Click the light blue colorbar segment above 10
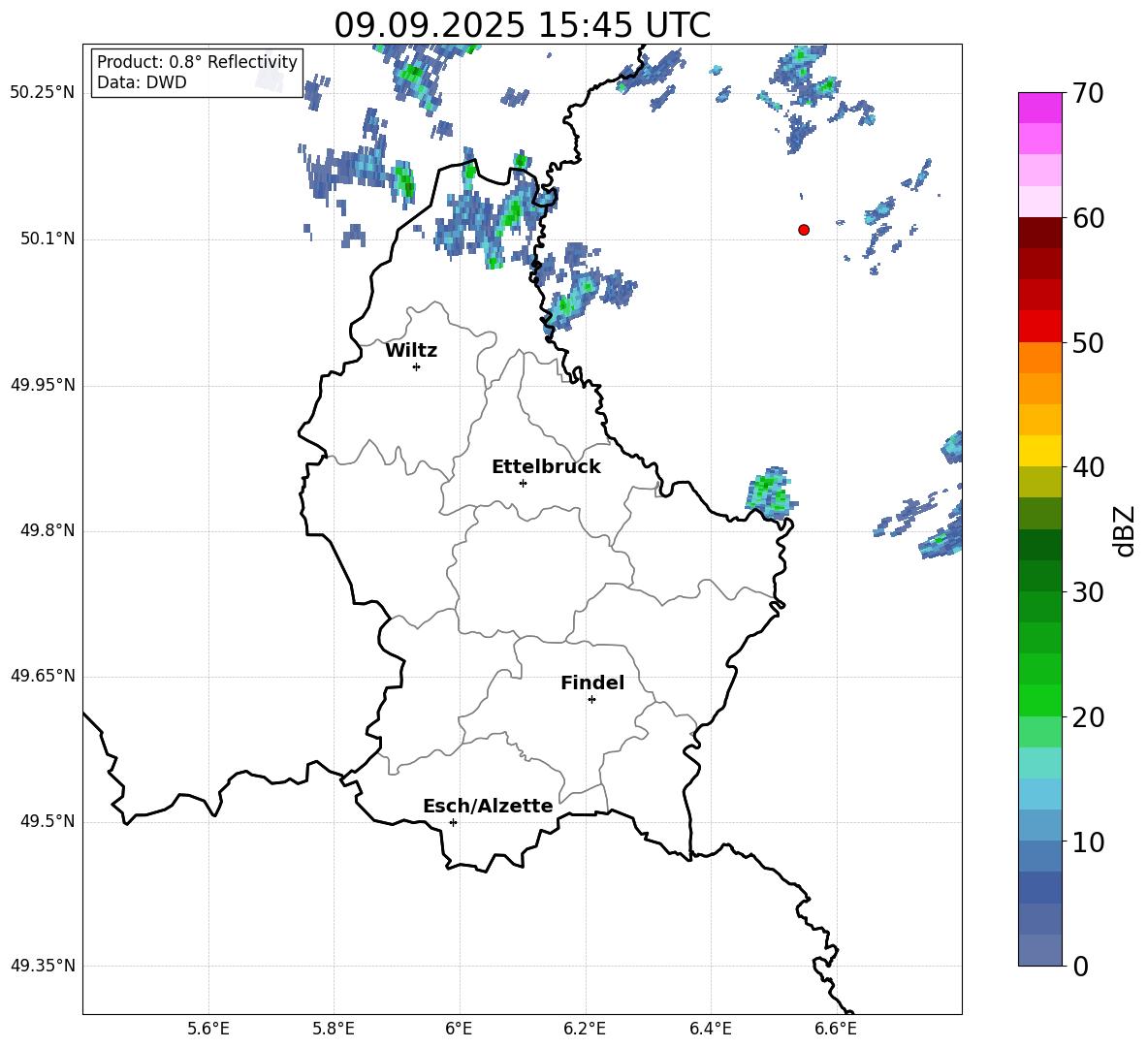 [x=1040, y=826]
